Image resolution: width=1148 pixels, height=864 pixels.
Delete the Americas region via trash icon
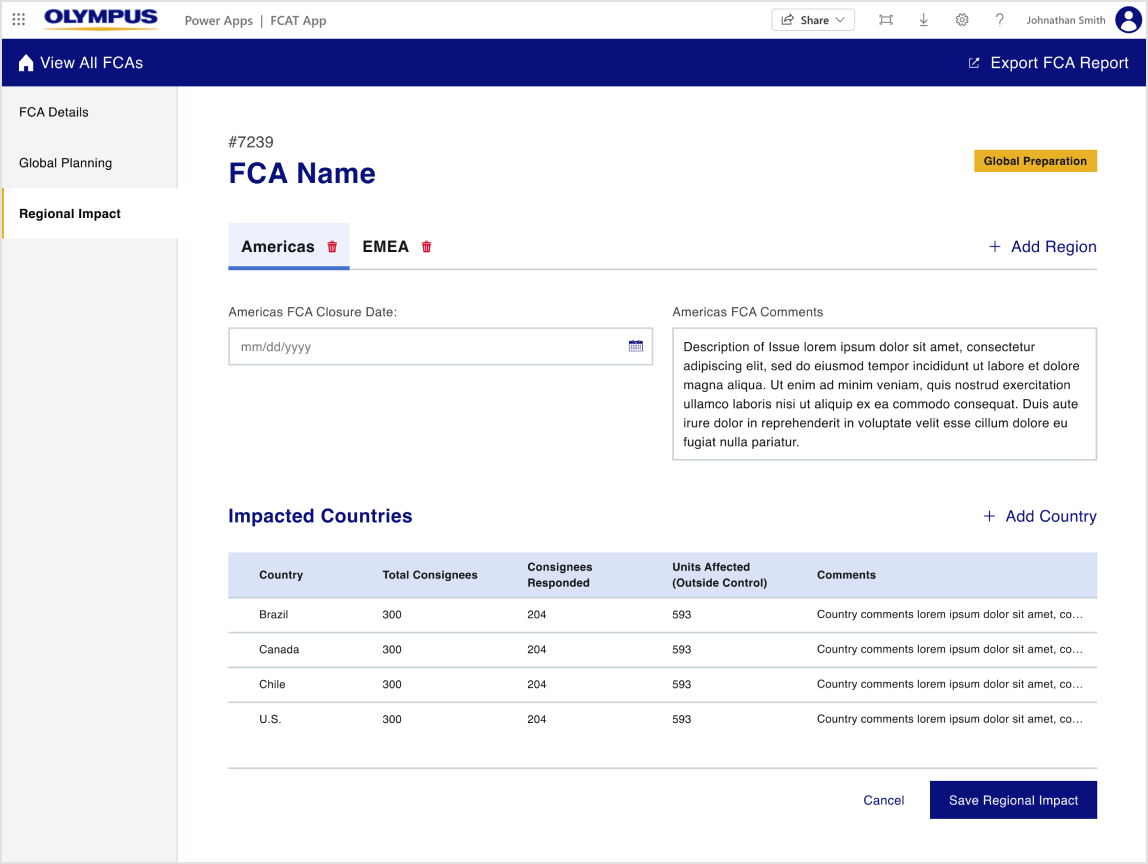[332, 247]
